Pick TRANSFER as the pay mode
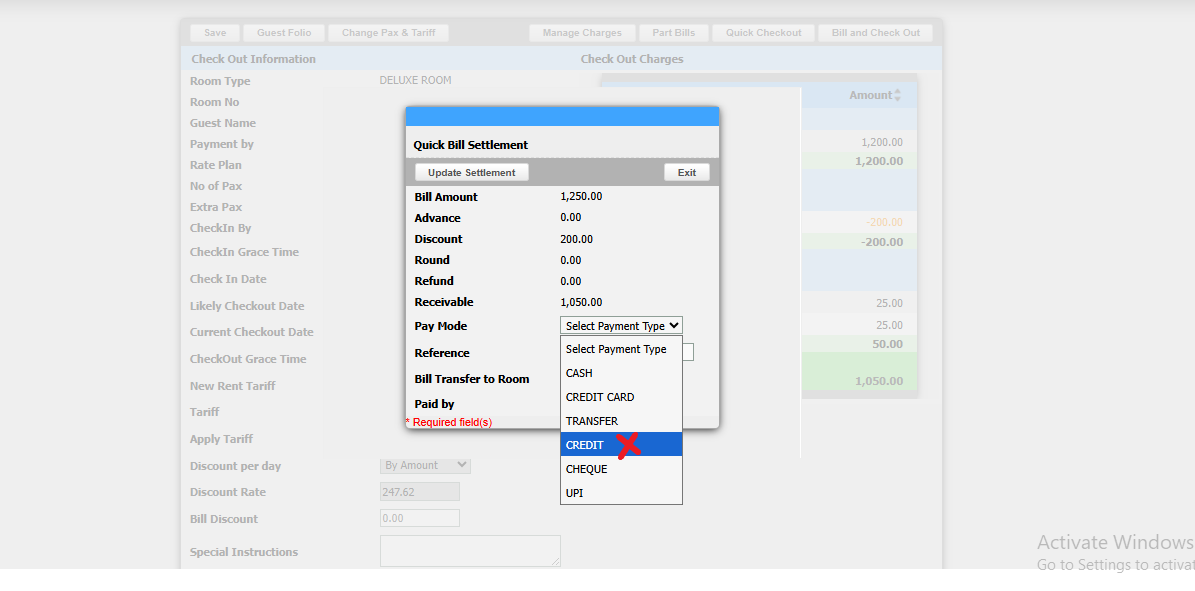Screen dimensions: 1195x591 click(592, 421)
